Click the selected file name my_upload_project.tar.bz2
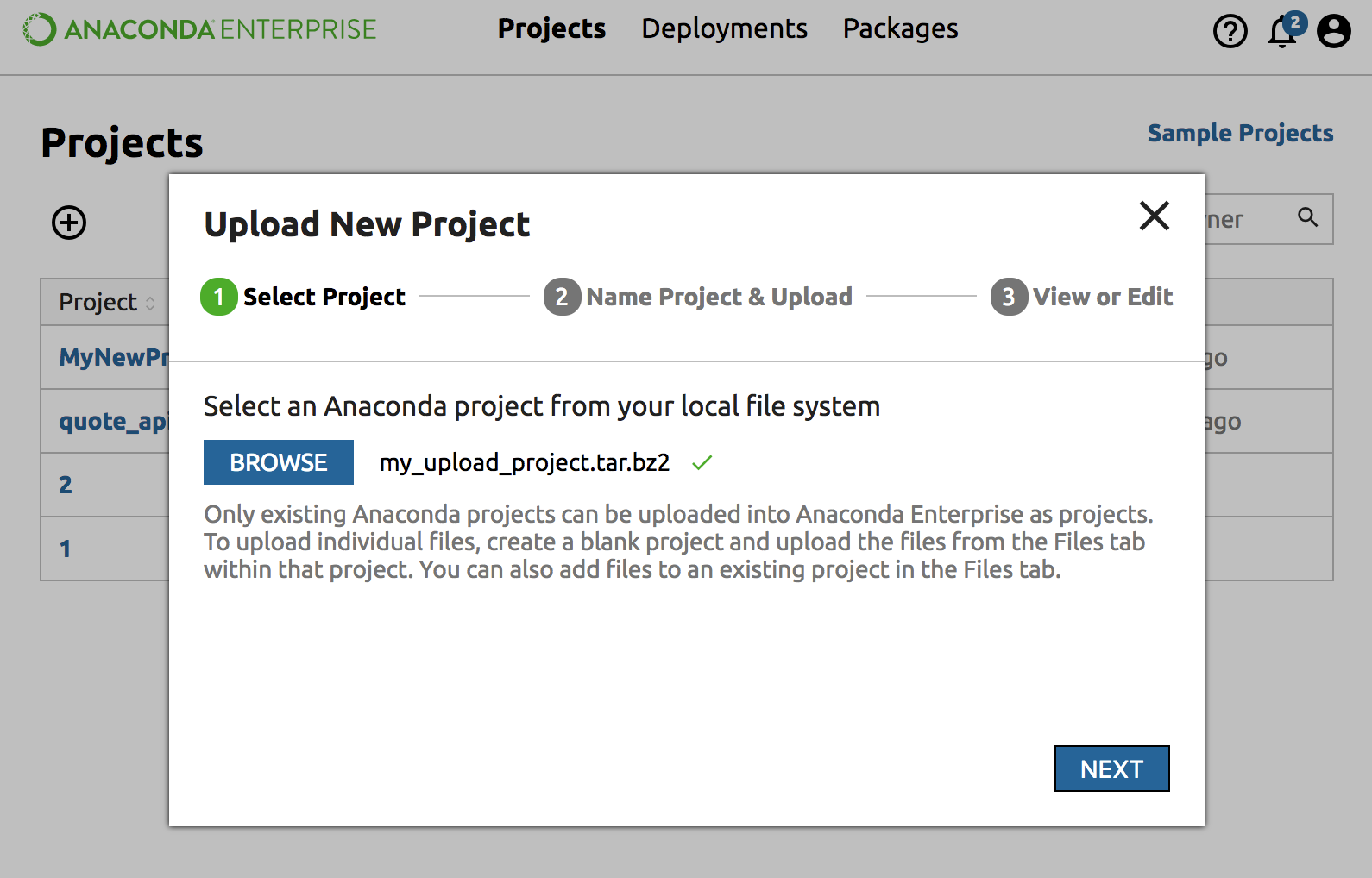This screenshot has width=1372, height=878. 525,463
